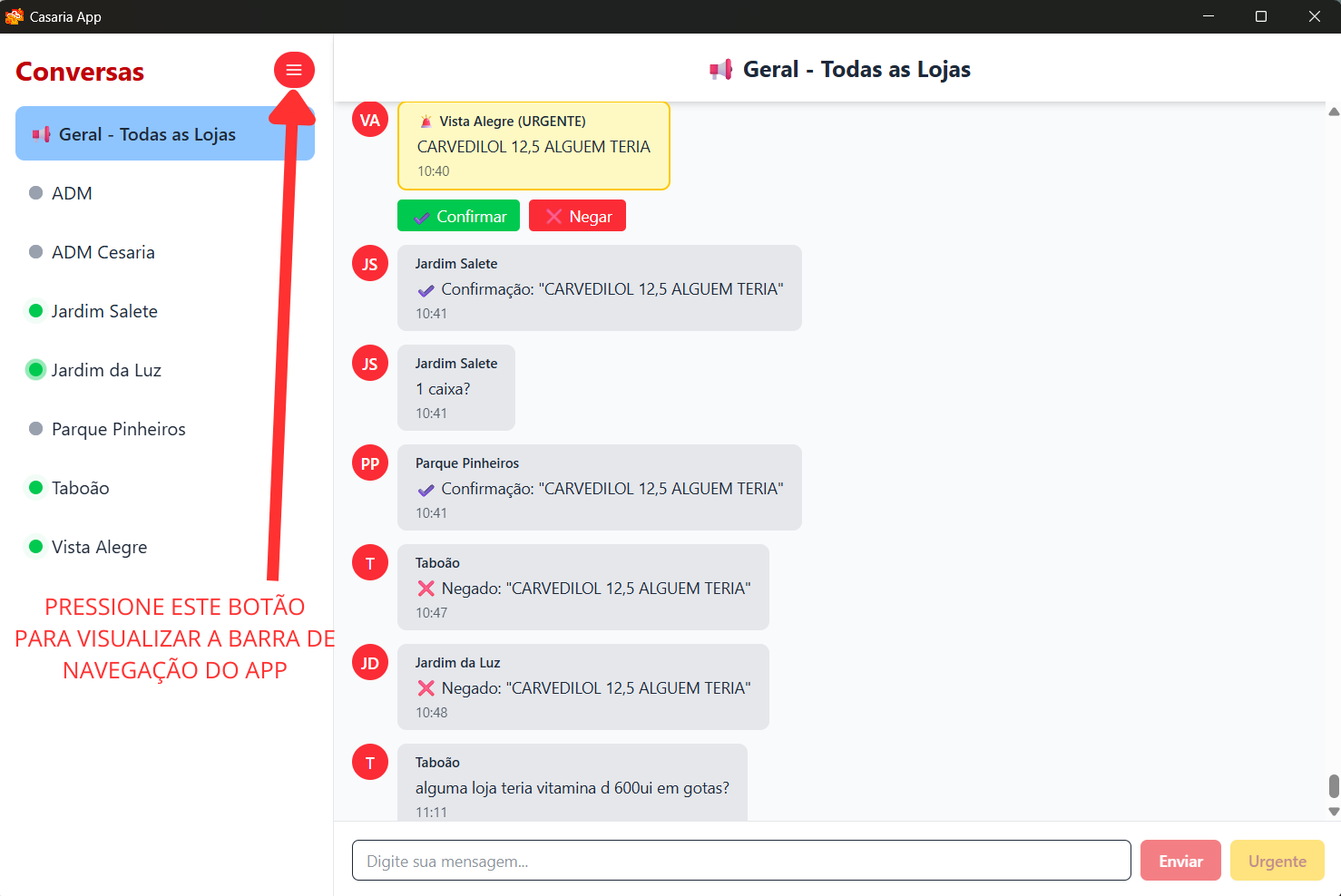The width and height of the screenshot is (1341, 896).
Task: Click the JS avatar on Jardim Salete message
Action: point(369,263)
